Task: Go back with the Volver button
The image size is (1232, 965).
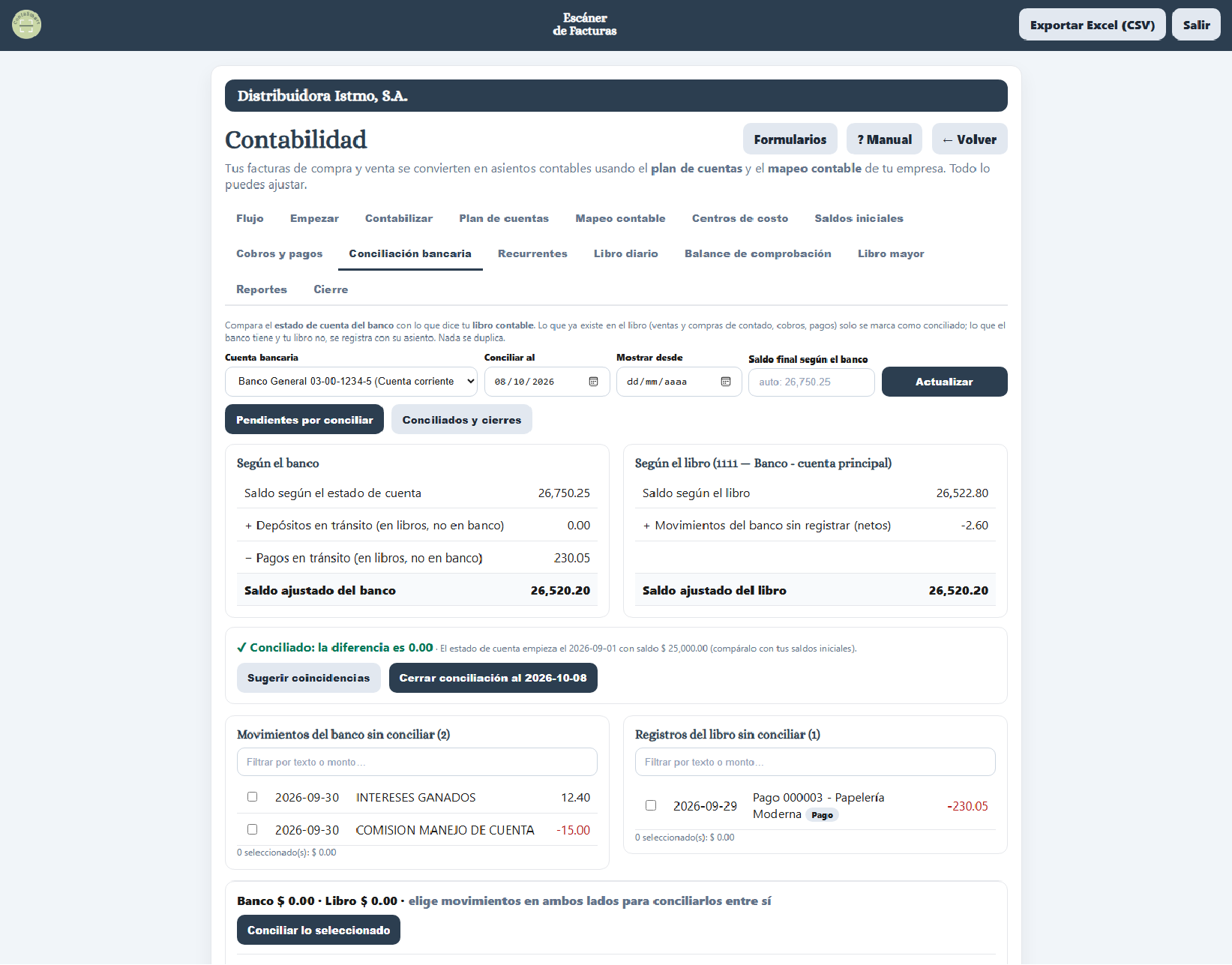Action: pyautogui.click(x=970, y=139)
